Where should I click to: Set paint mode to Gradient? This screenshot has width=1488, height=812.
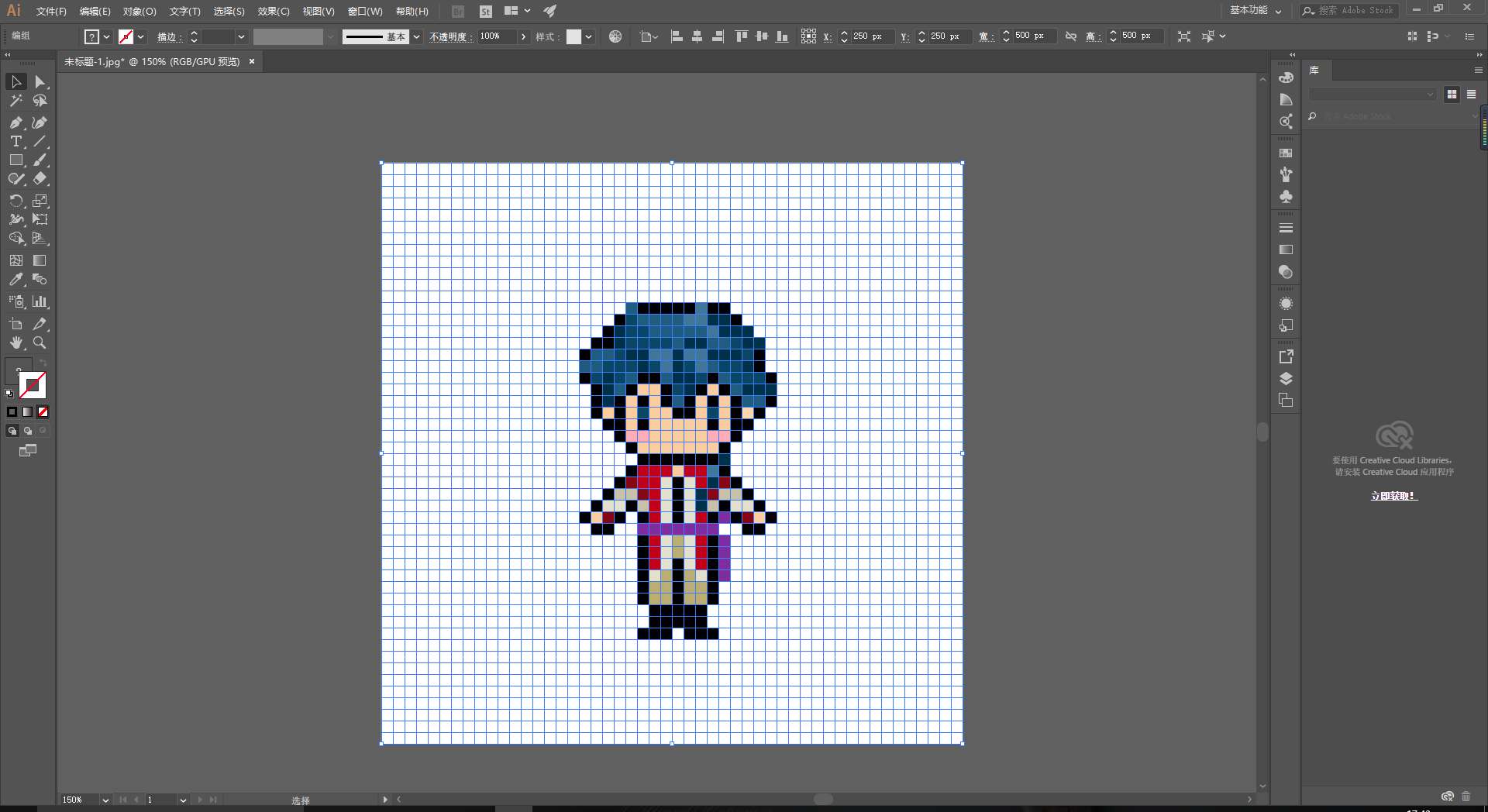point(28,412)
